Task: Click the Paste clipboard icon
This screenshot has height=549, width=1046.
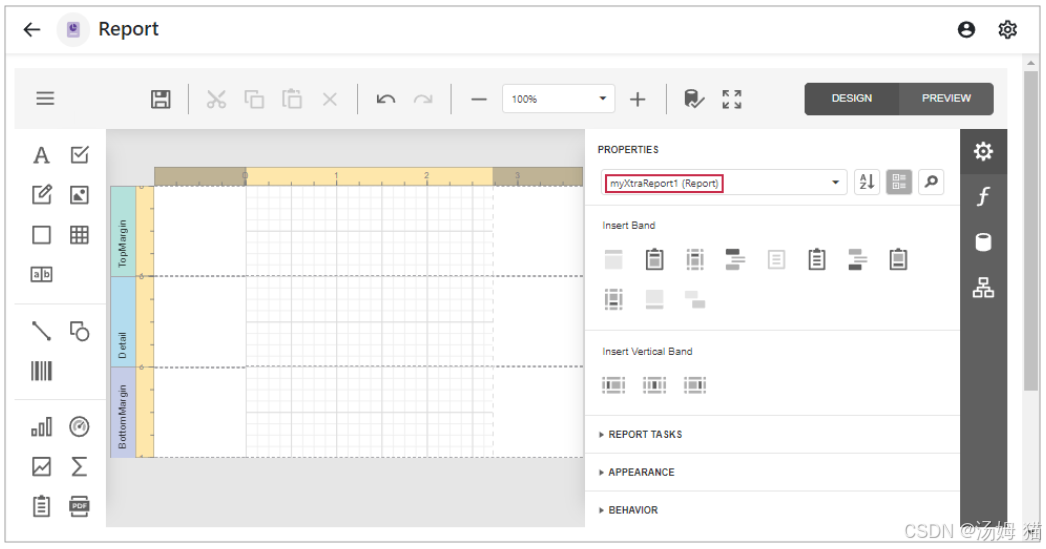Action: [x=292, y=99]
